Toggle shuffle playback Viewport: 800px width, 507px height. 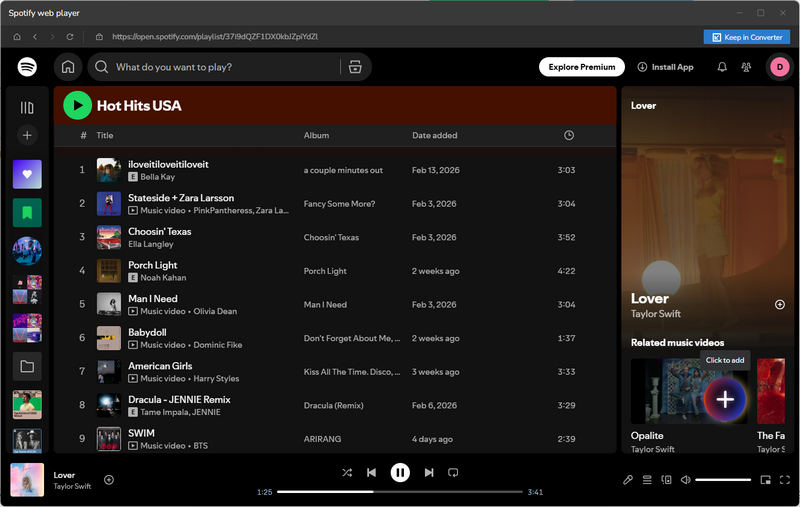[347, 472]
